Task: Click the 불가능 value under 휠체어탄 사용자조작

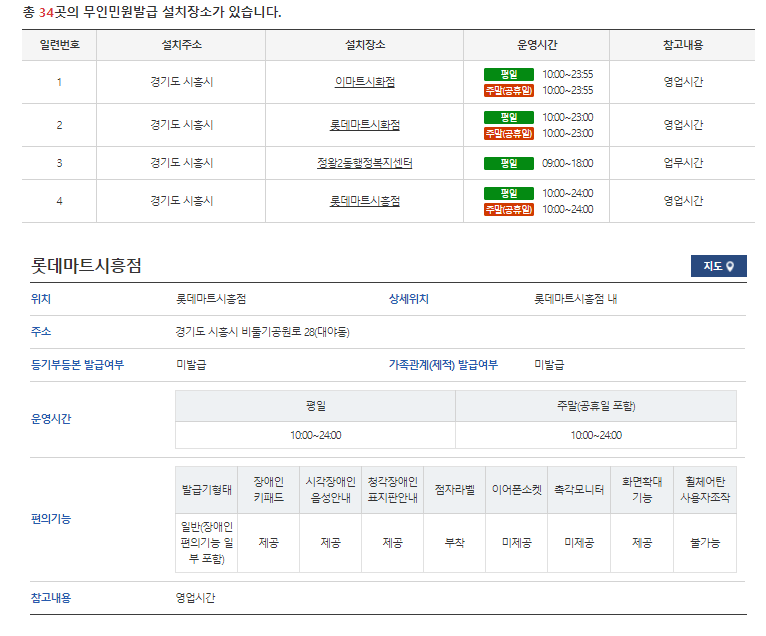Action: (x=705, y=543)
